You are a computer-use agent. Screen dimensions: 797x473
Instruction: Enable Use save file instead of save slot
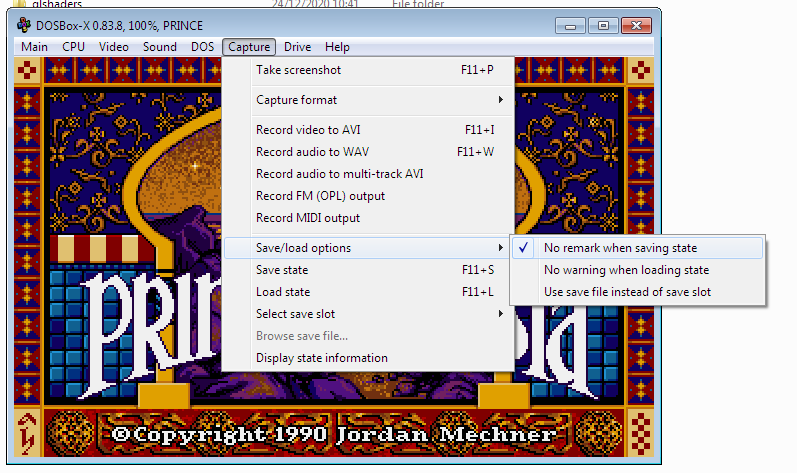[637, 292]
